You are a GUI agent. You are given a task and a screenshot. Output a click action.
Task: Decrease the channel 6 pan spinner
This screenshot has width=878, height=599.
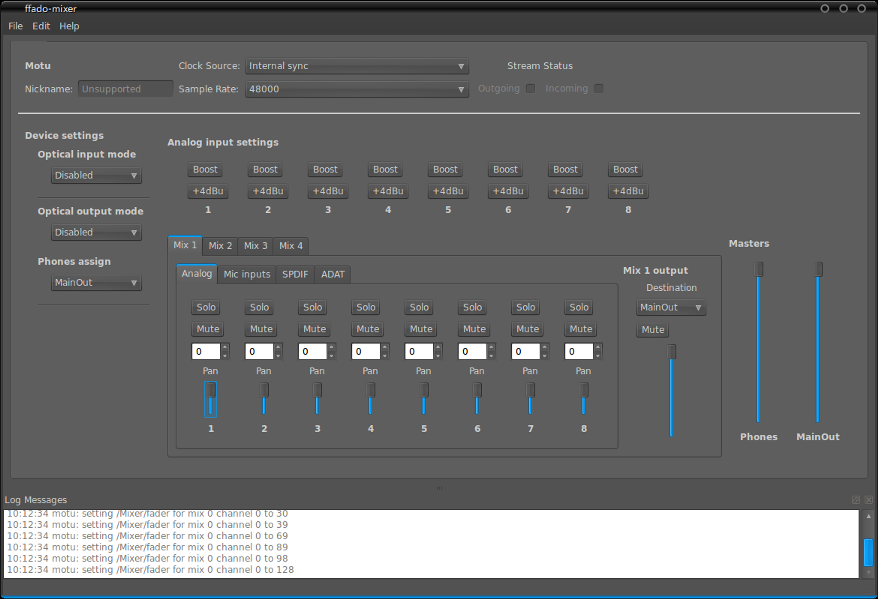(491, 355)
